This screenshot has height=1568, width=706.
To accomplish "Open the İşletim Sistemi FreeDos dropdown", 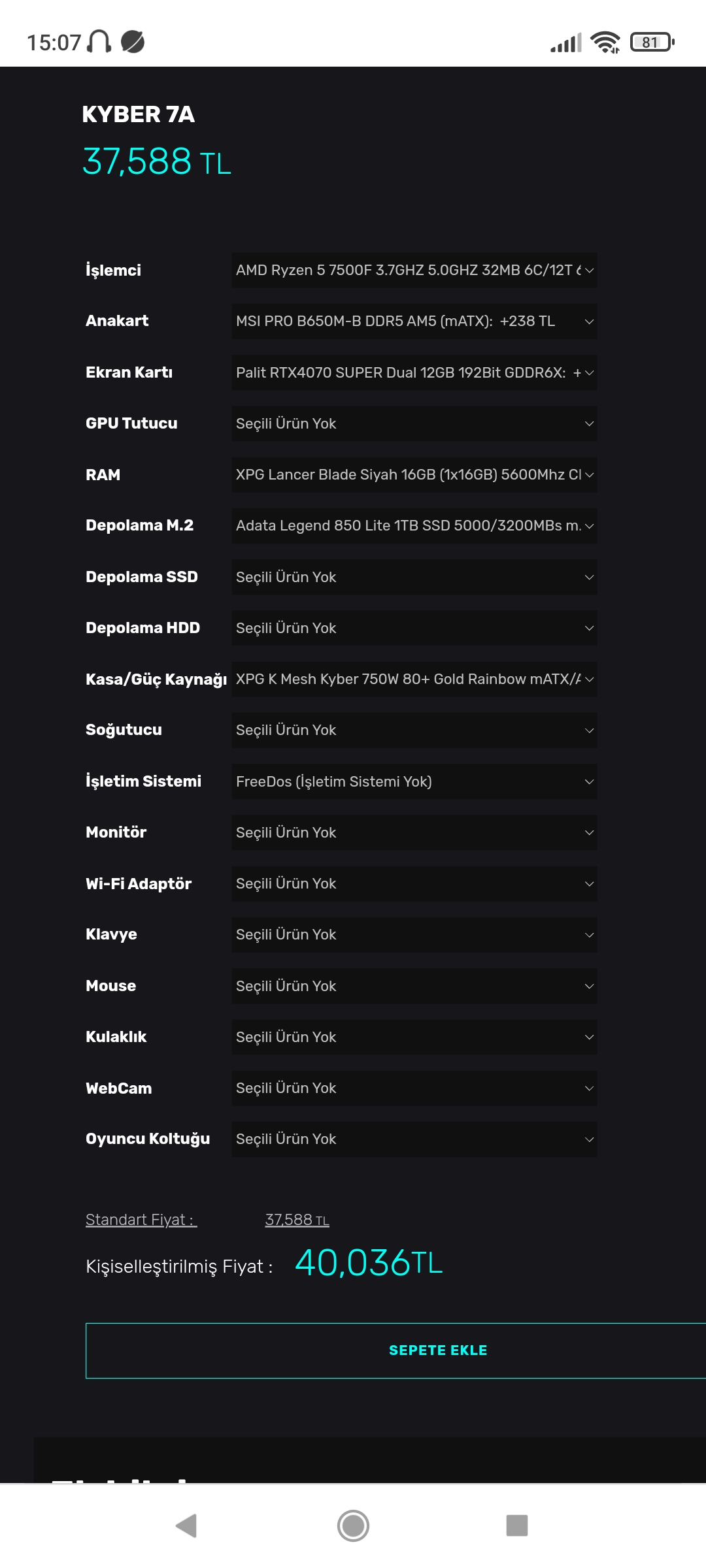I will 414,782.
